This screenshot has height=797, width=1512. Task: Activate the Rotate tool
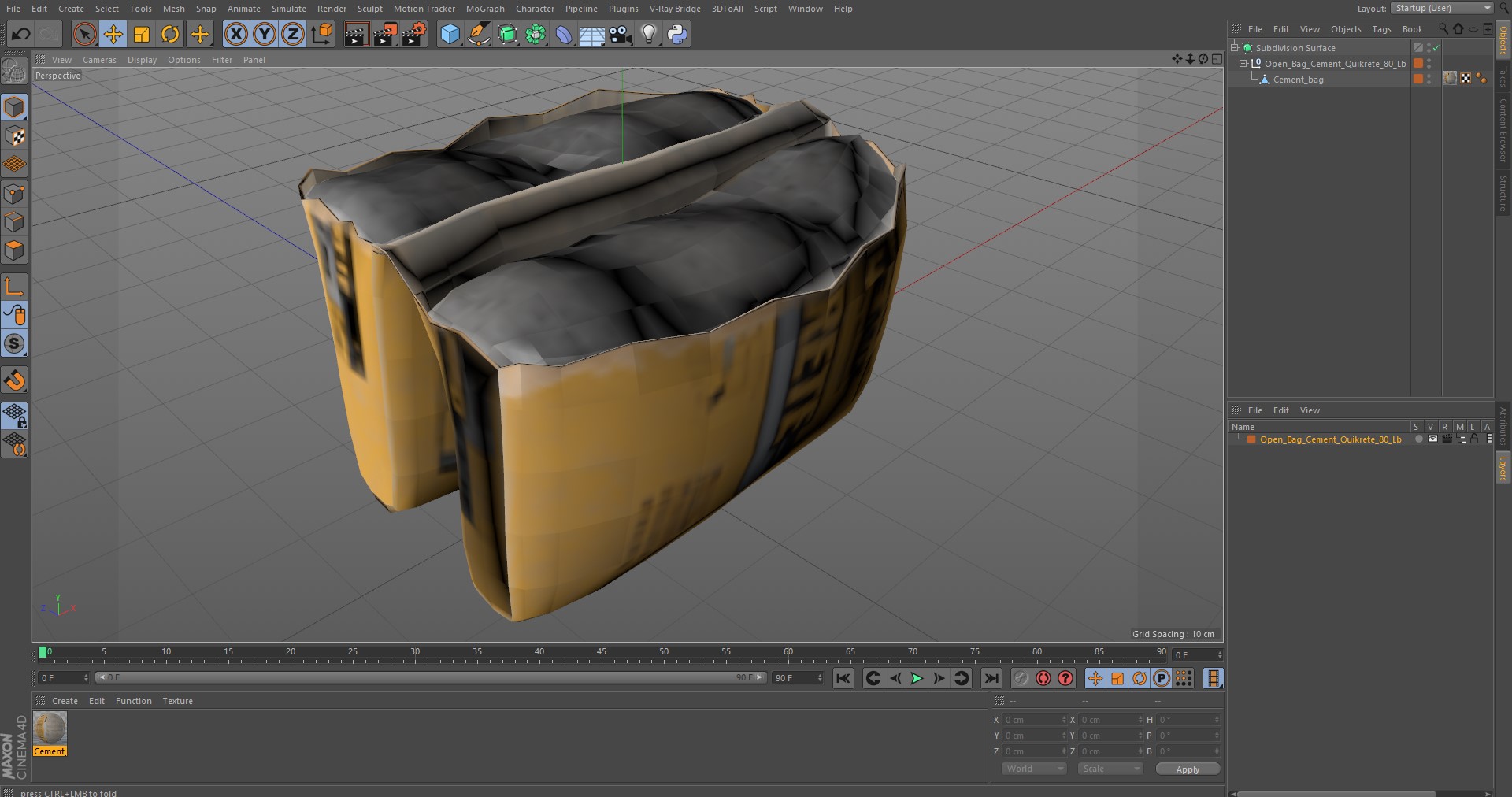tap(170, 34)
